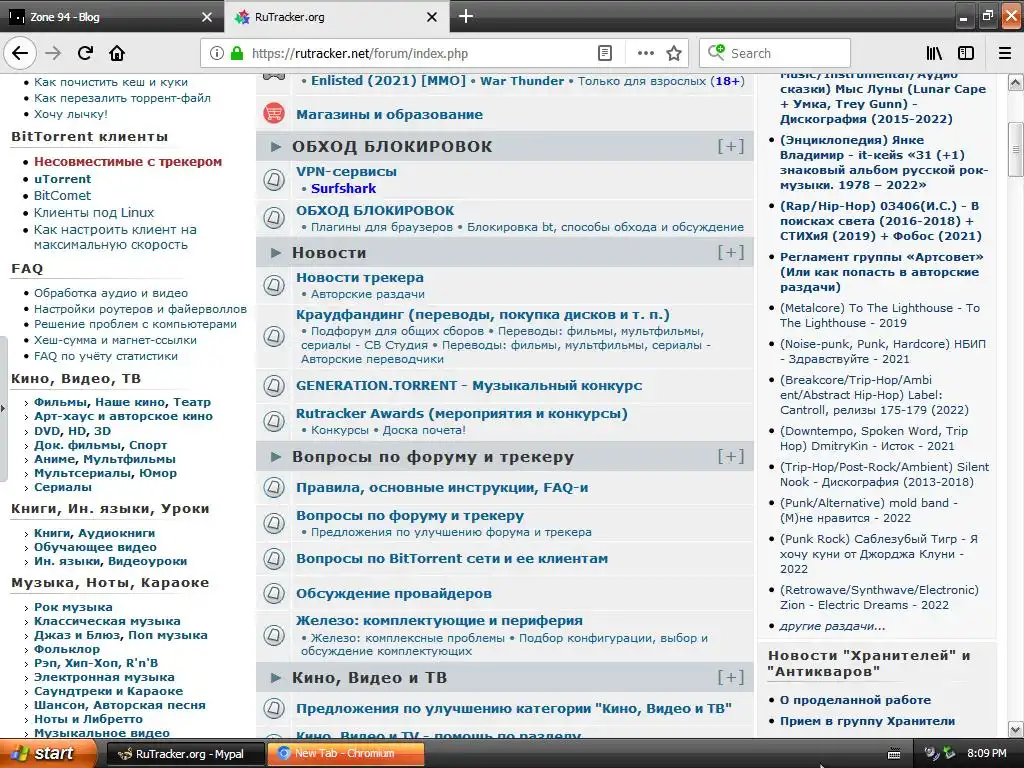The width and height of the screenshot is (1024, 768).
Task: Expand the collapsed sidebar handle at left edge
Action: coord(3,409)
